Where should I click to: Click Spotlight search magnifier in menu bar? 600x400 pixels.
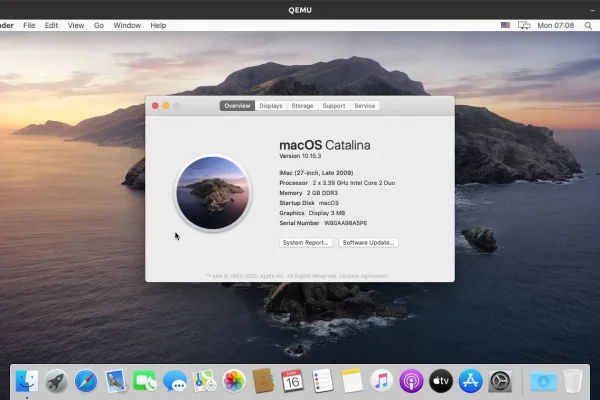pyautogui.click(x=588, y=25)
